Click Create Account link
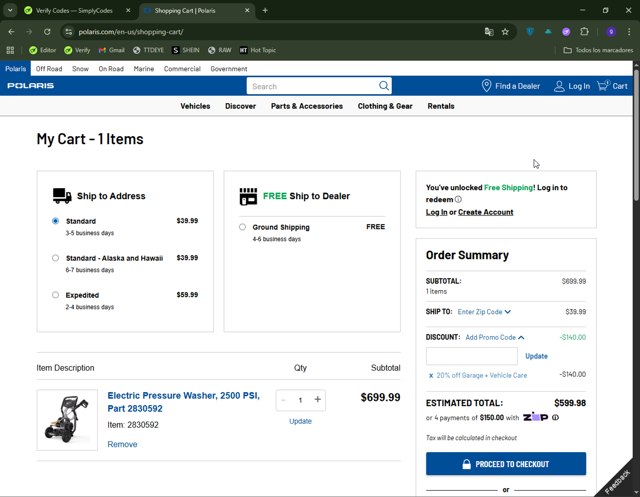 click(x=485, y=212)
